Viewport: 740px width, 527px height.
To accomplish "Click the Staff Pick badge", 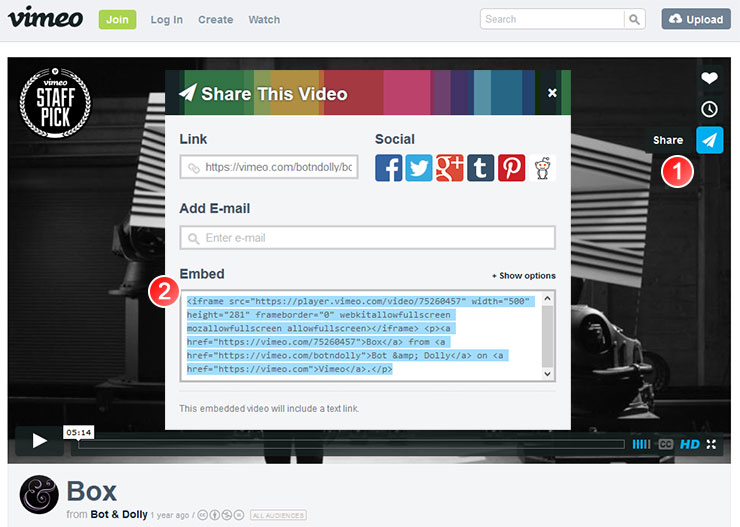I will pyautogui.click(x=55, y=103).
